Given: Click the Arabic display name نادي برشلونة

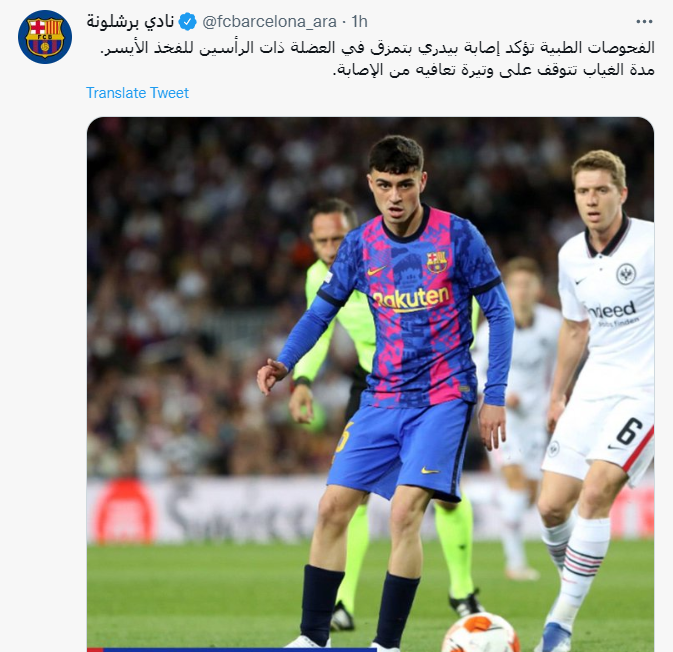Looking at the screenshot, I should 130,21.
